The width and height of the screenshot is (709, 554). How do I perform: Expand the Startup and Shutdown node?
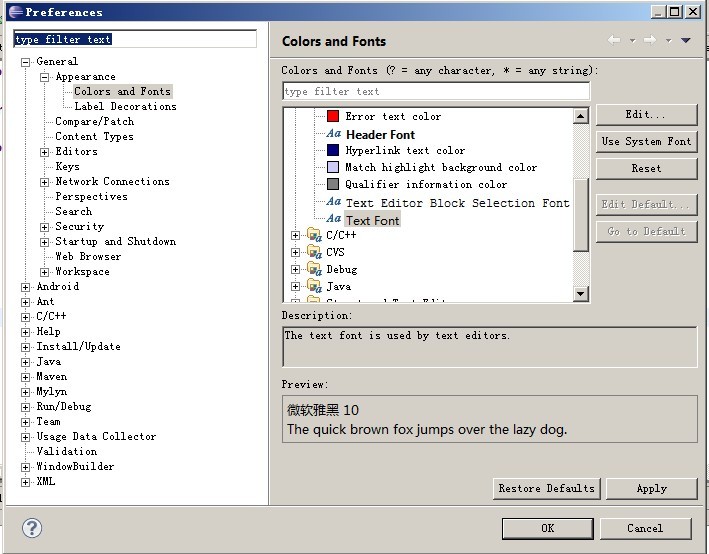pos(44,242)
